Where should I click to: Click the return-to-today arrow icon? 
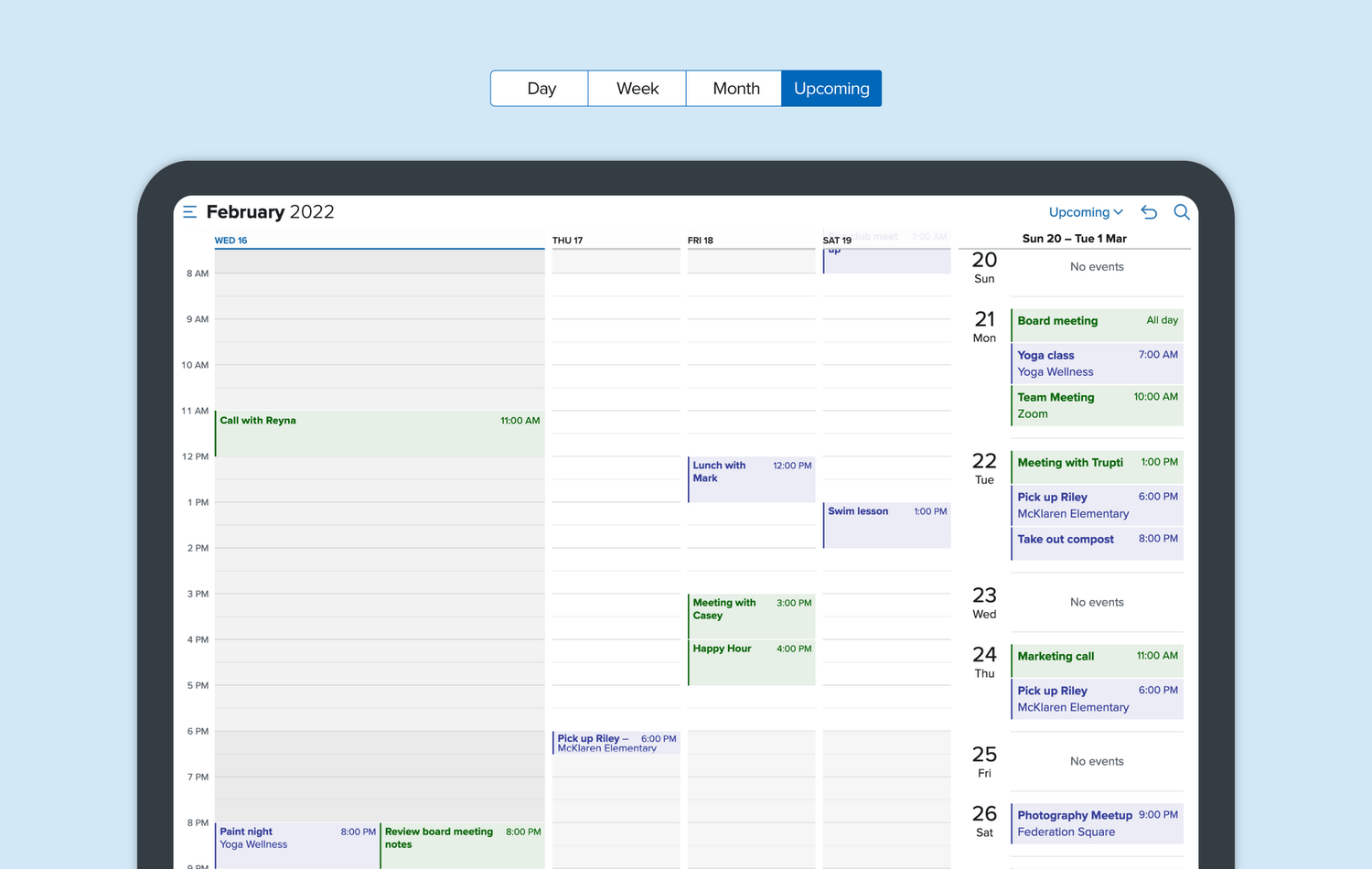click(x=1149, y=212)
